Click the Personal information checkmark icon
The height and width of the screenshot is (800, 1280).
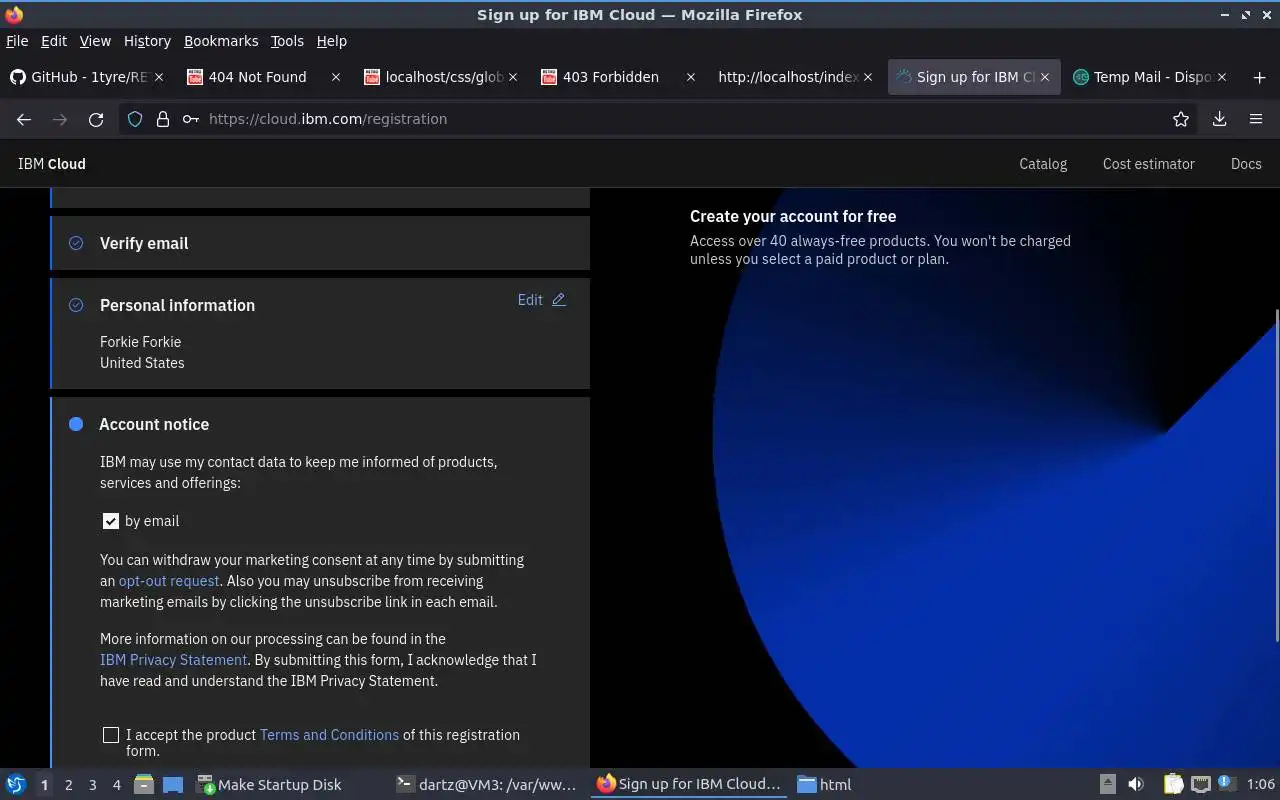pos(76,305)
